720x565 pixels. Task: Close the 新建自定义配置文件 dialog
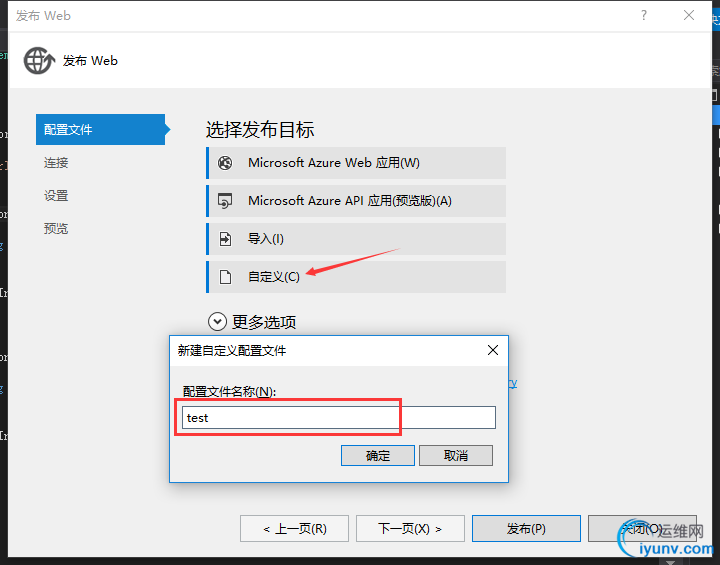coord(493,350)
